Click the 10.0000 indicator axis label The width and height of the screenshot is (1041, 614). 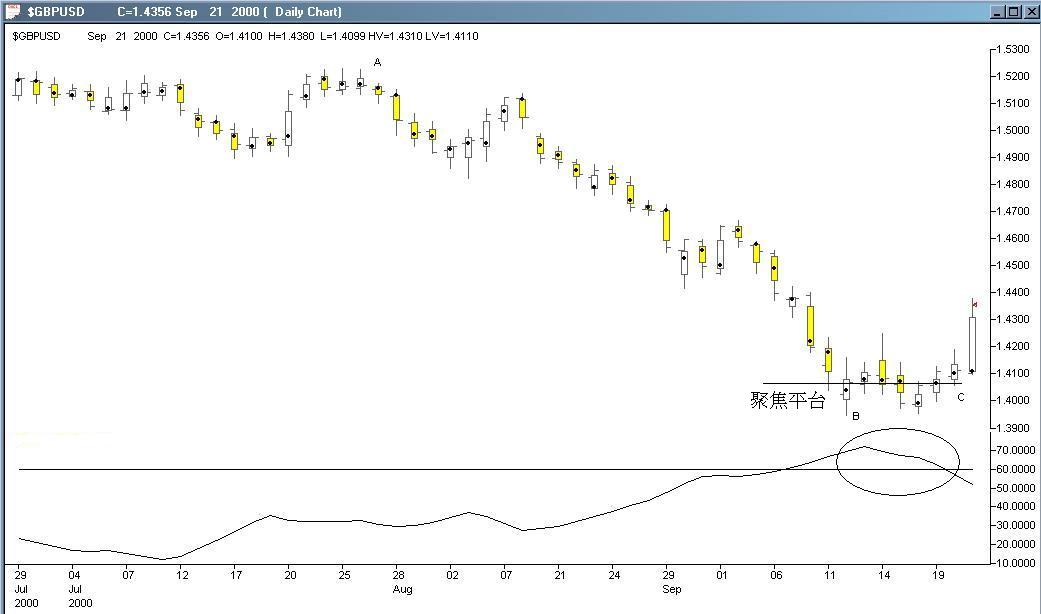coord(1014,563)
